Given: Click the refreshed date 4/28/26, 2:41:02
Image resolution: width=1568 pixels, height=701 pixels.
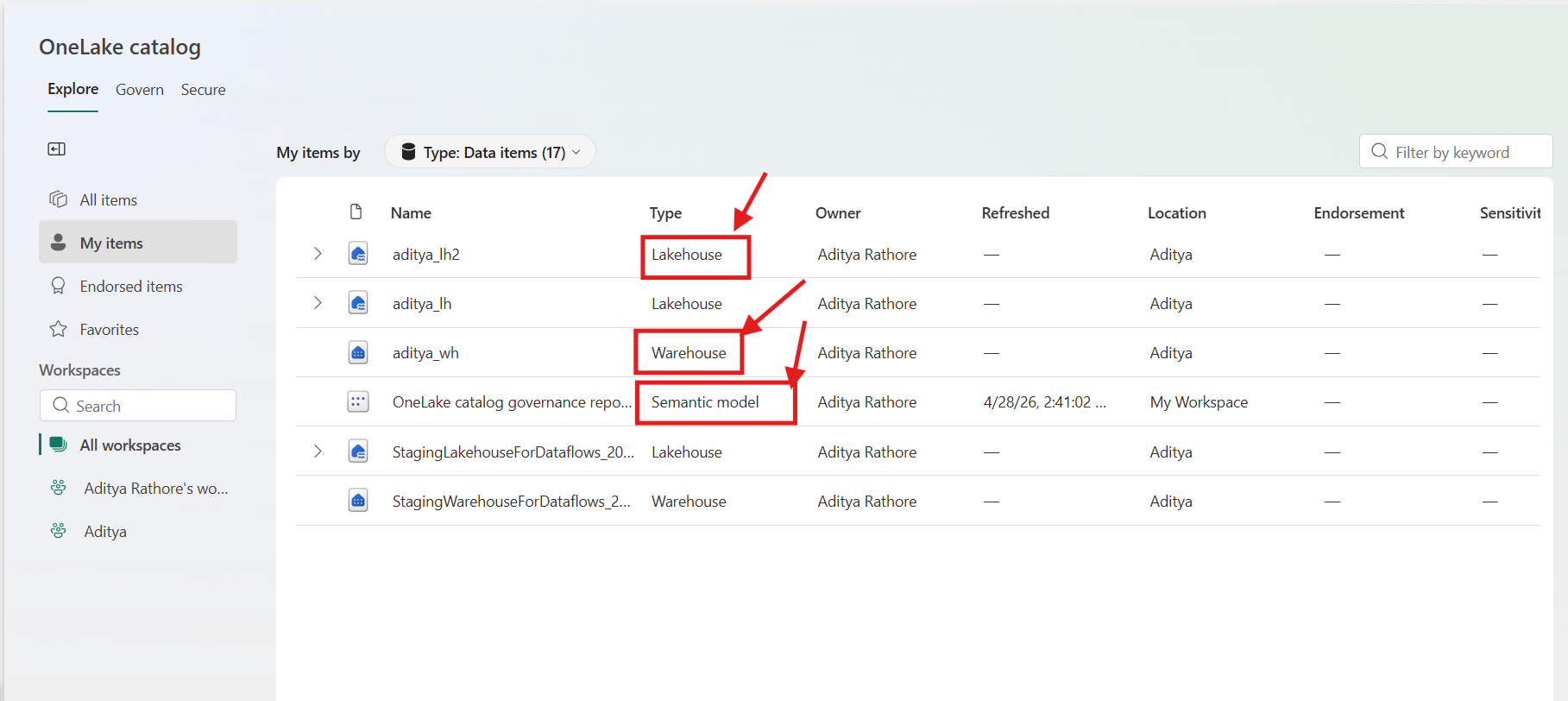Looking at the screenshot, I should tap(1045, 402).
